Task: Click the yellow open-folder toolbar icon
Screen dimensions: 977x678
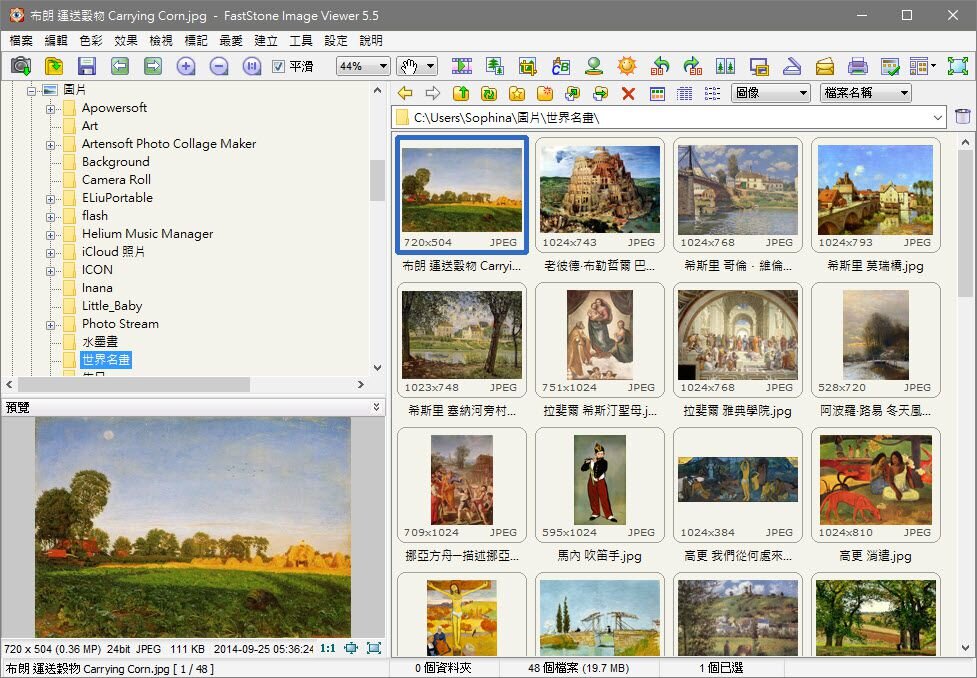Action: pos(54,65)
